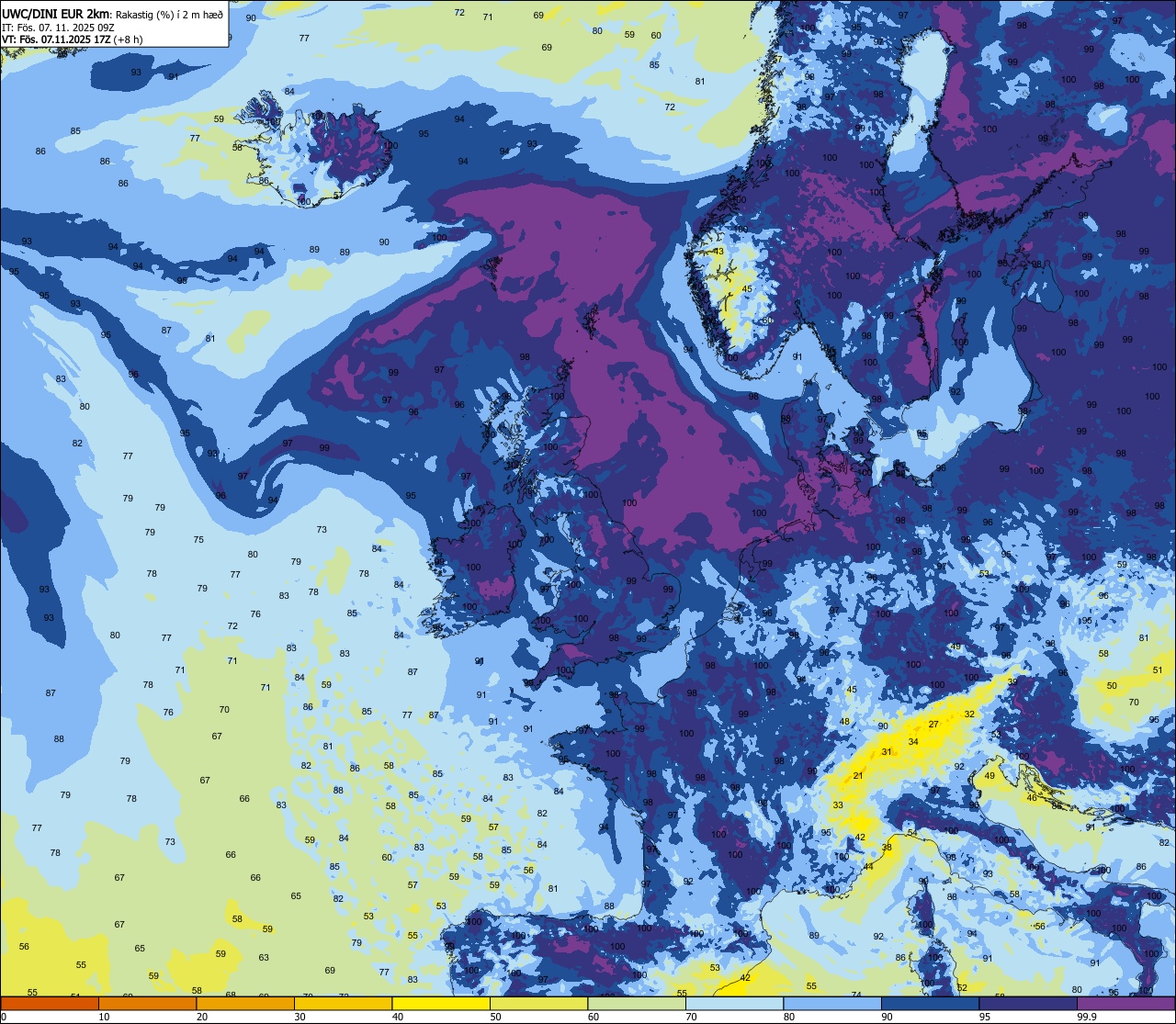
Task: Pick the 20–30 legend colour segment
Action: pos(245,1004)
